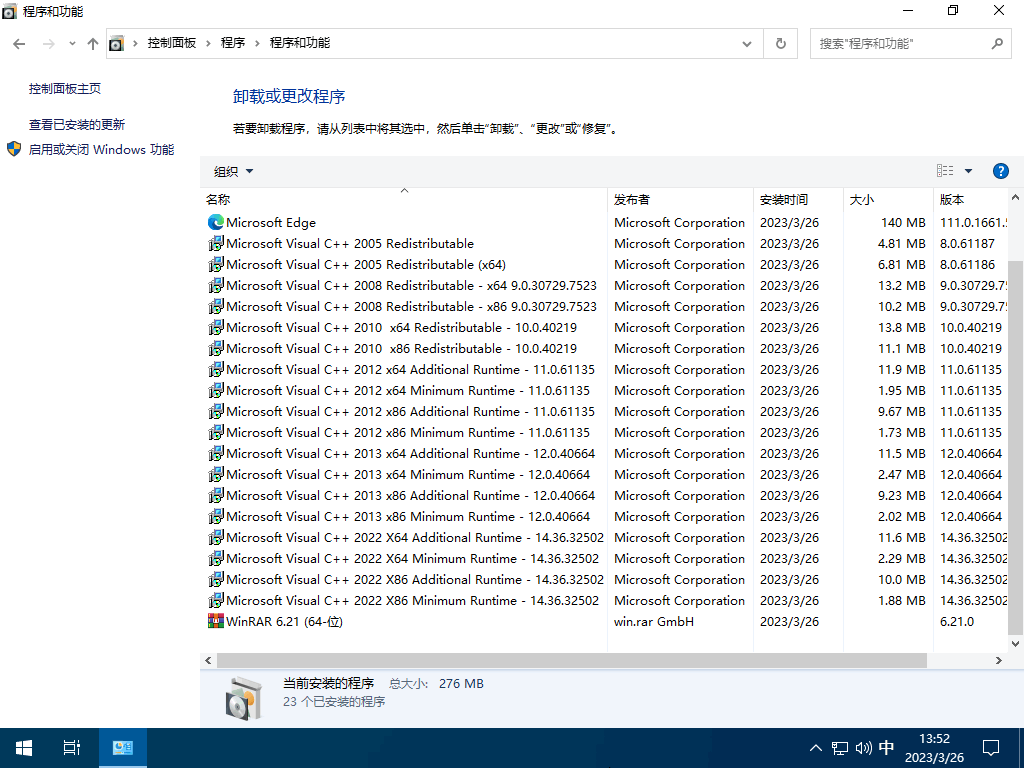Click the search magnifier icon
1024x768 pixels.
point(996,43)
